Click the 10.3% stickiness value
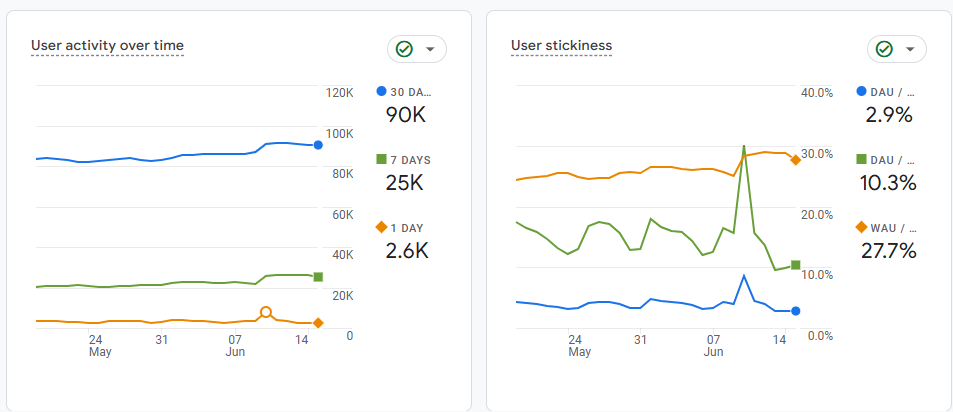 point(889,183)
